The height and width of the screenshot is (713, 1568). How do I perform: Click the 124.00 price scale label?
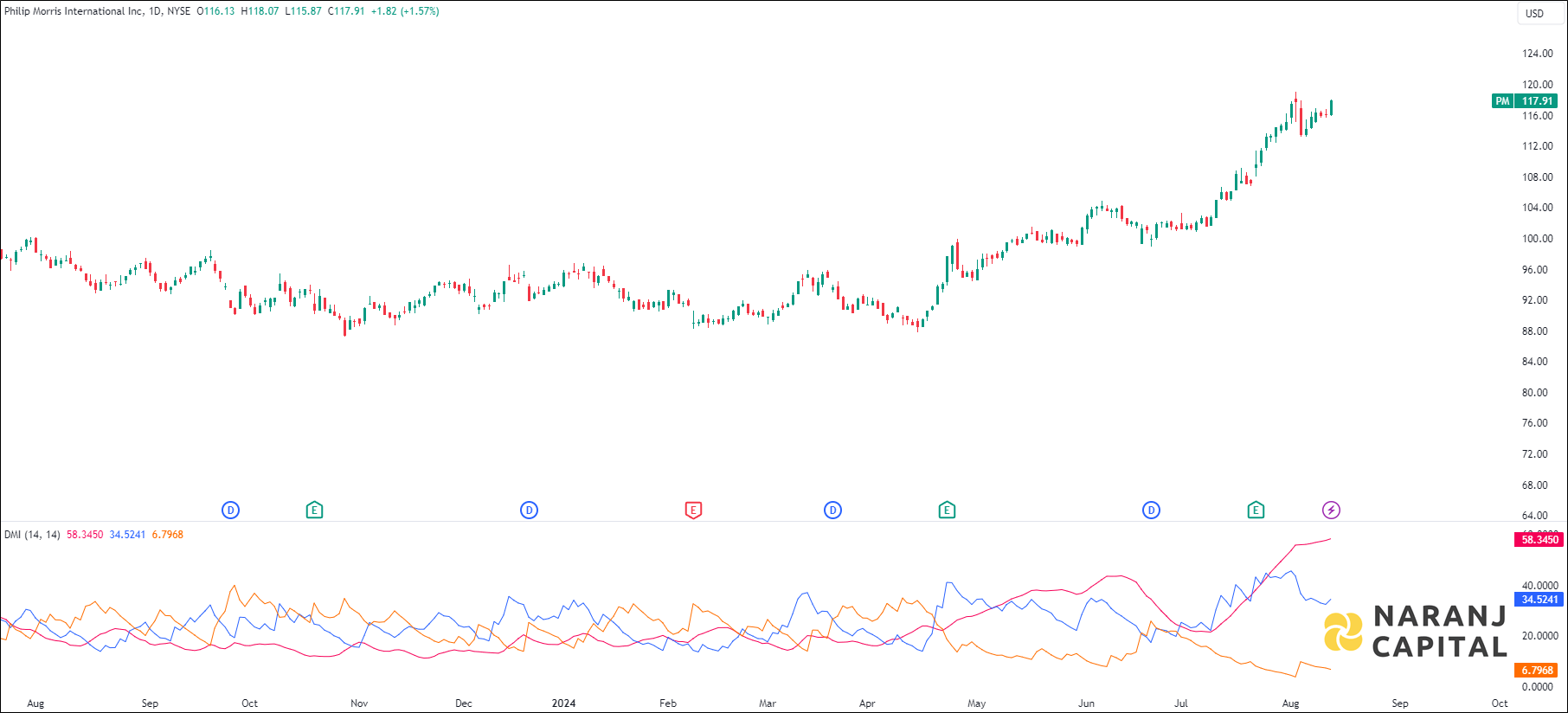[x=1538, y=54]
